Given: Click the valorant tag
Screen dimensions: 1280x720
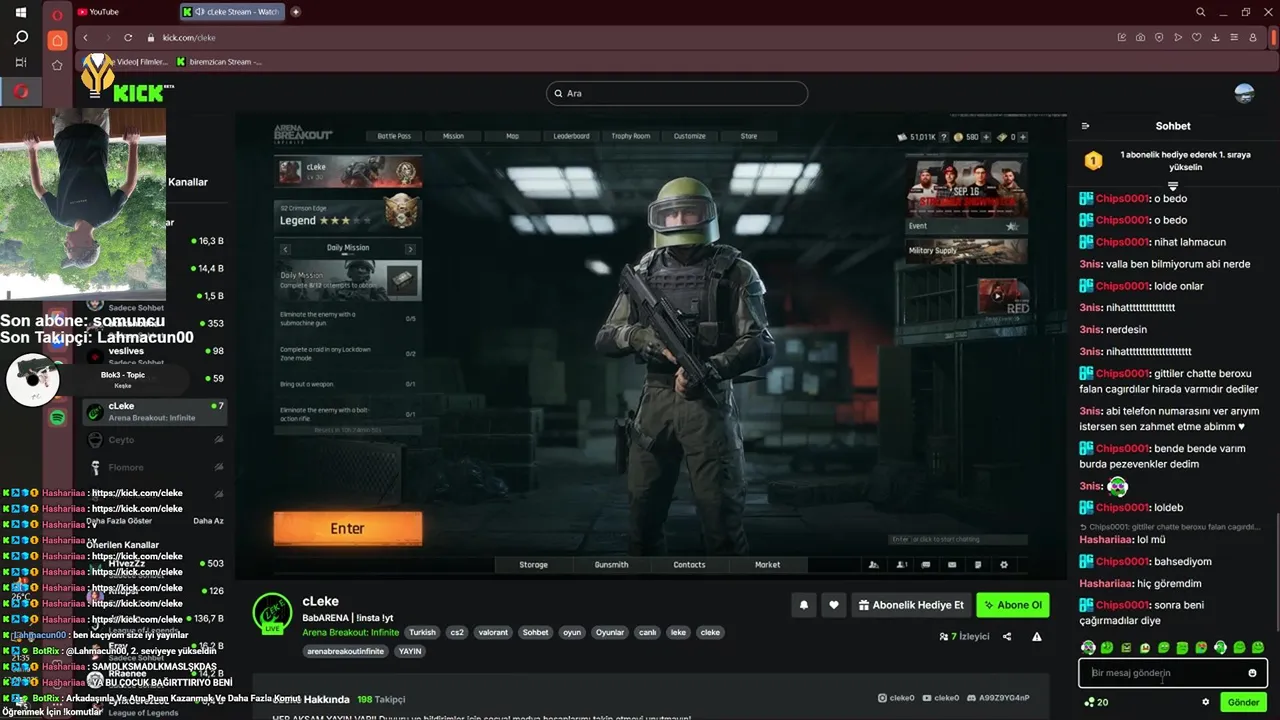Looking at the screenshot, I should (493, 632).
